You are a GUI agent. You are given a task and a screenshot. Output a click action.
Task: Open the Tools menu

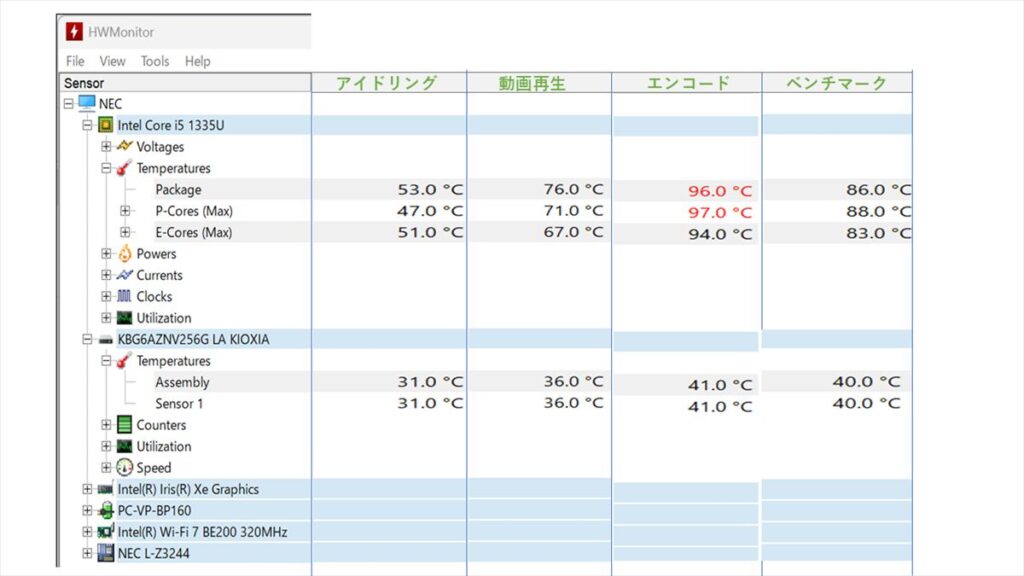click(x=154, y=61)
